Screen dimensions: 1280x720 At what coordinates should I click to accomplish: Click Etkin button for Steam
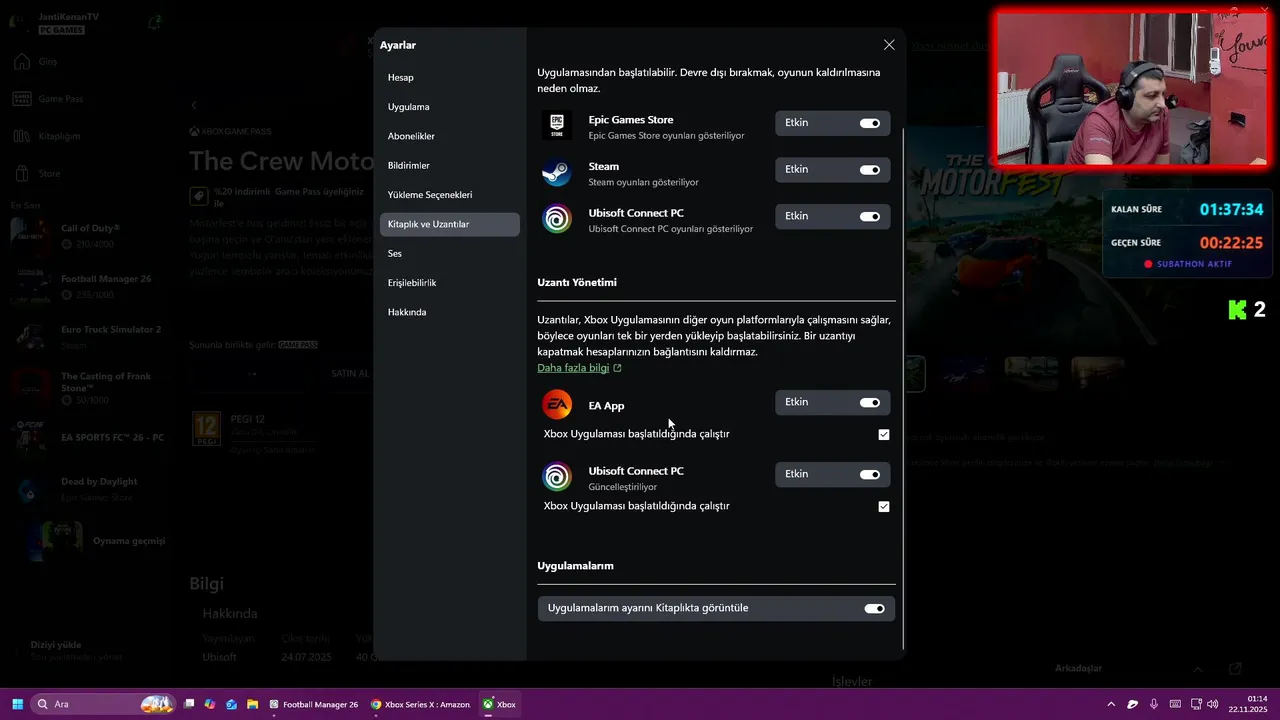point(832,170)
